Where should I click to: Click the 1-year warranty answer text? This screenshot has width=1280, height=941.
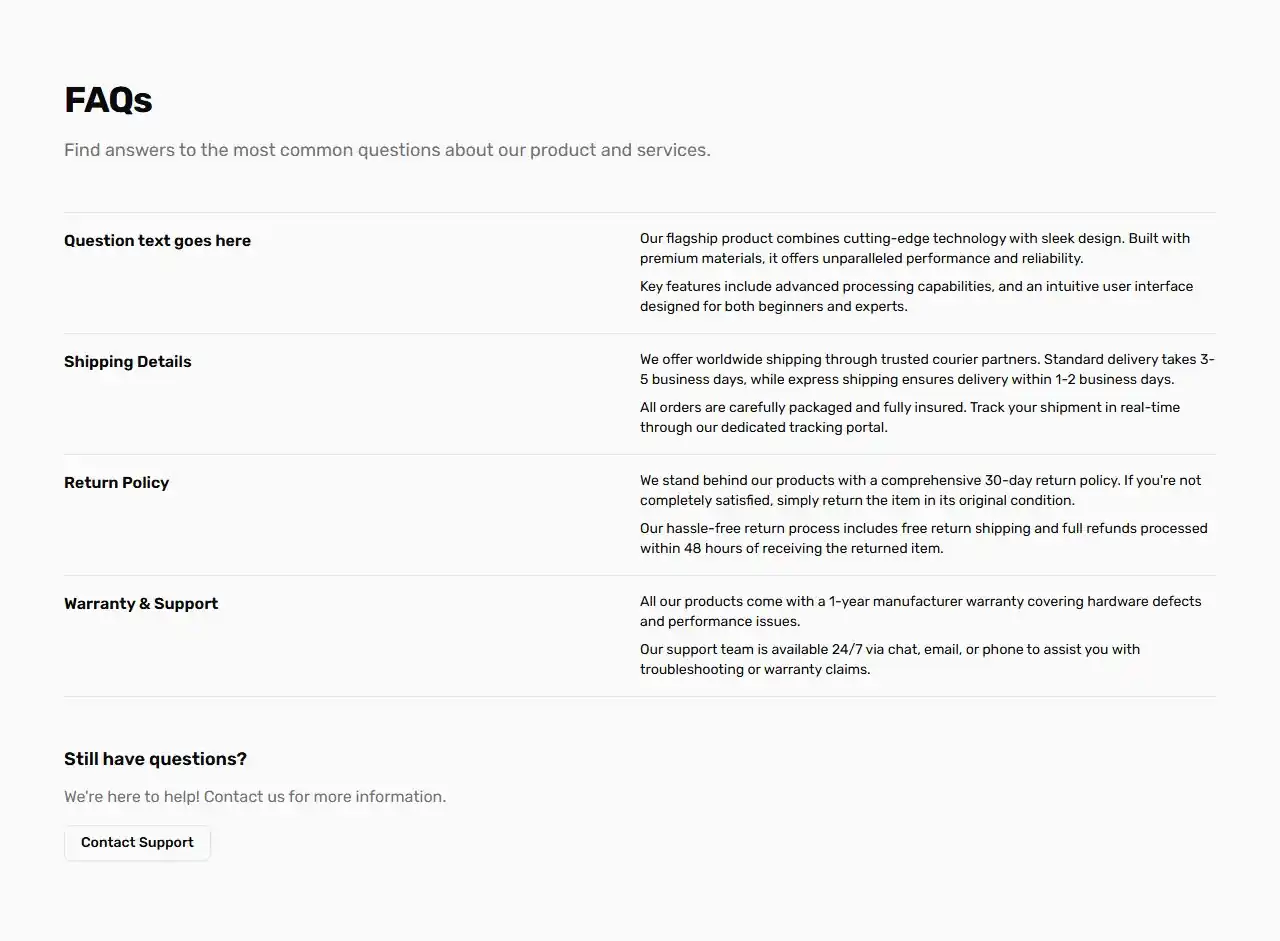[x=920, y=611]
